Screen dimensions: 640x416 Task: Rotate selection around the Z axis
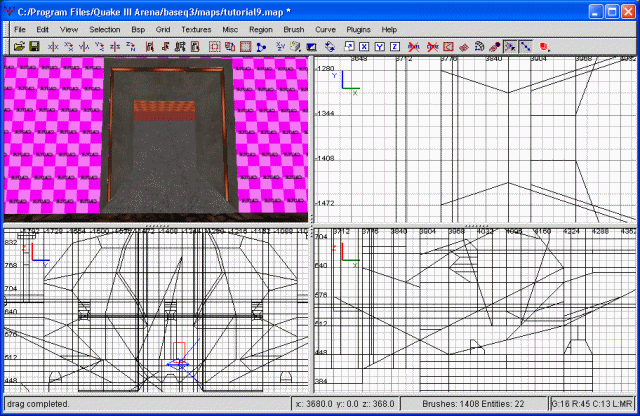[130, 47]
